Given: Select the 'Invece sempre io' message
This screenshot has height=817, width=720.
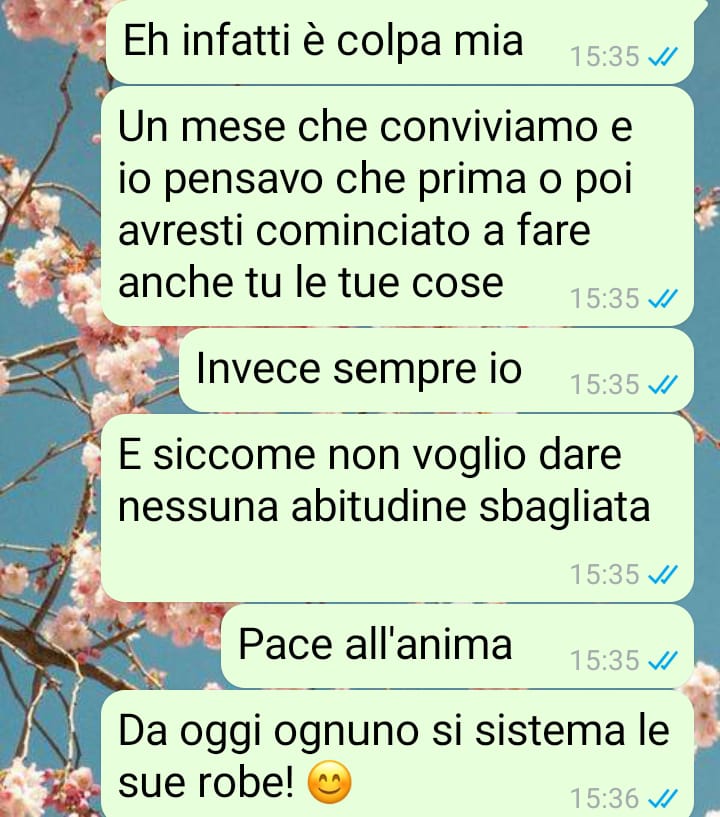Looking at the screenshot, I should (436, 370).
